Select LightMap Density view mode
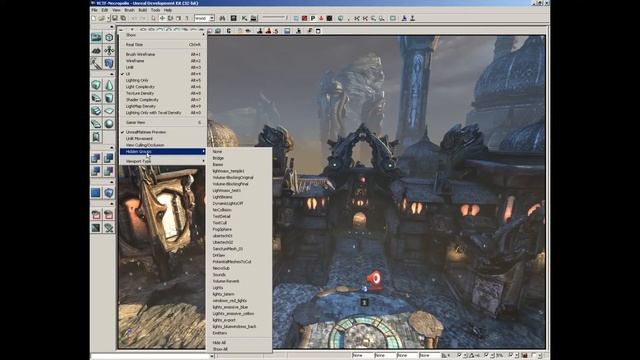Screen dimensions: 640x360 [163, 106]
